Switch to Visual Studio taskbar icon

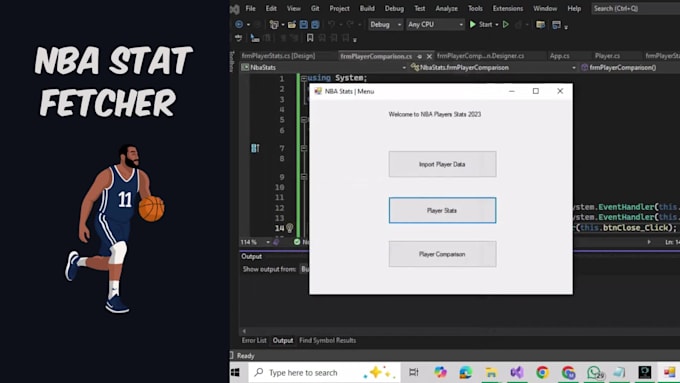point(517,372)
